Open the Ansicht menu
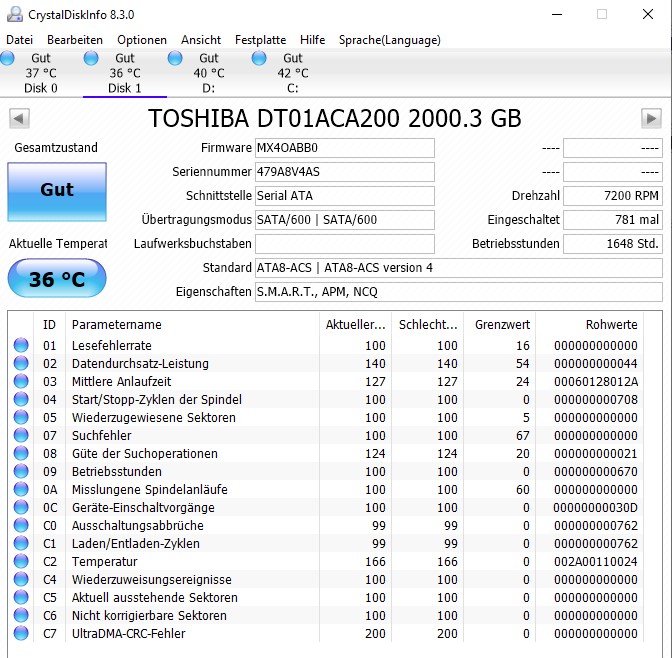This screenshot has height=658, width=672. (201, 40)
